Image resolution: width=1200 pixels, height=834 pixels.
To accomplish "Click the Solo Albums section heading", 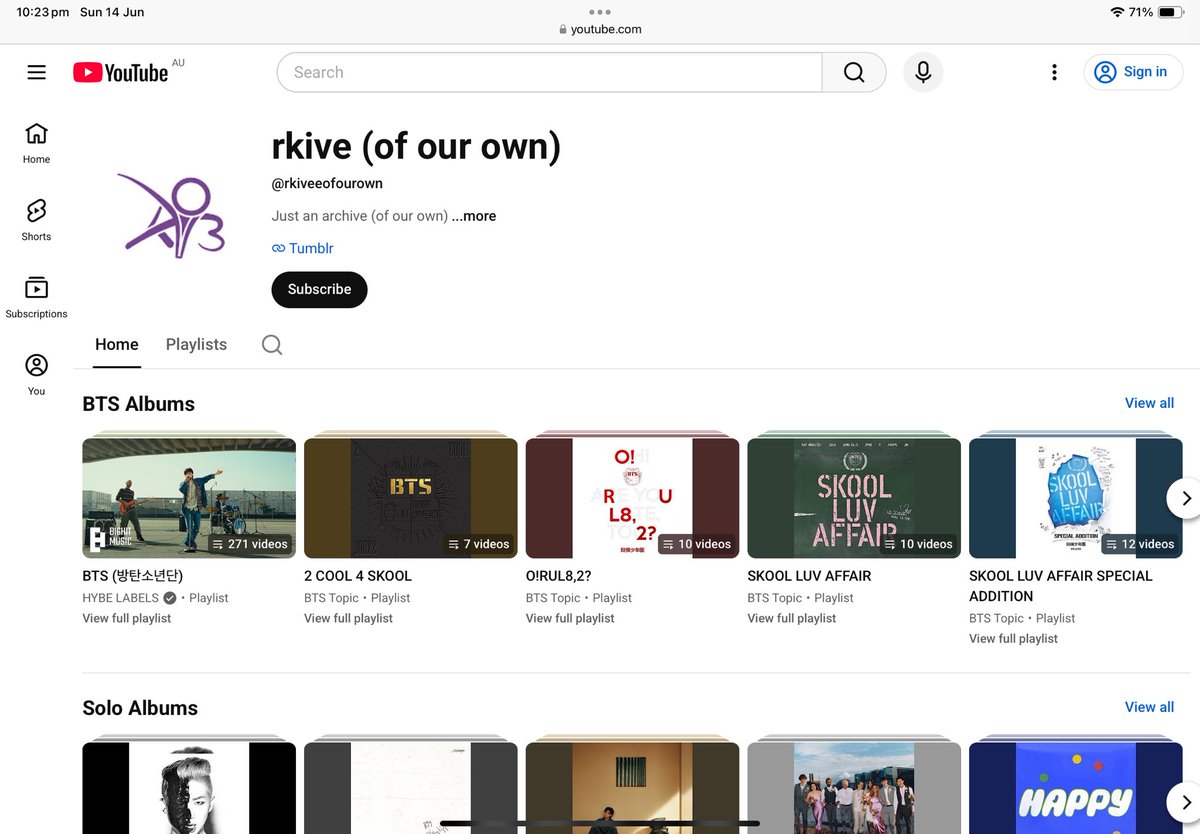I will click(x=140, y=708).
